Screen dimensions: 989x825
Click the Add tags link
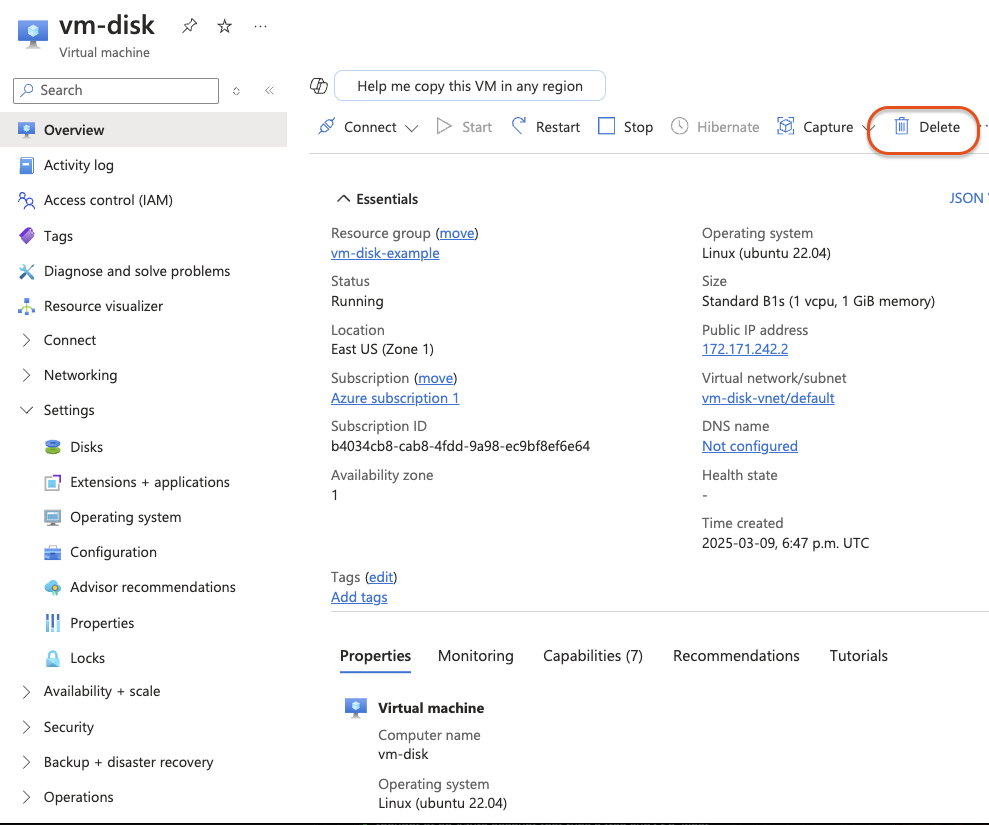pyautogui.click(x=359, y=597)
